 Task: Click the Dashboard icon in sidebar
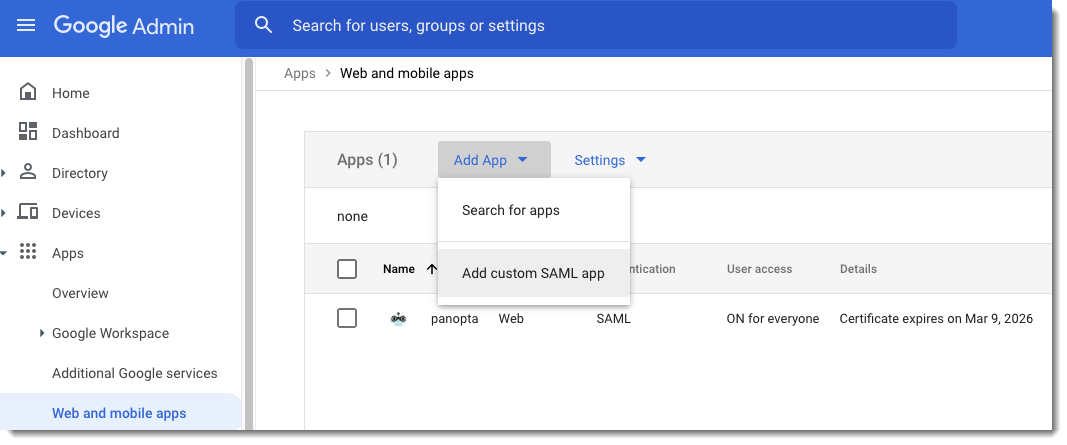point(28,132)
